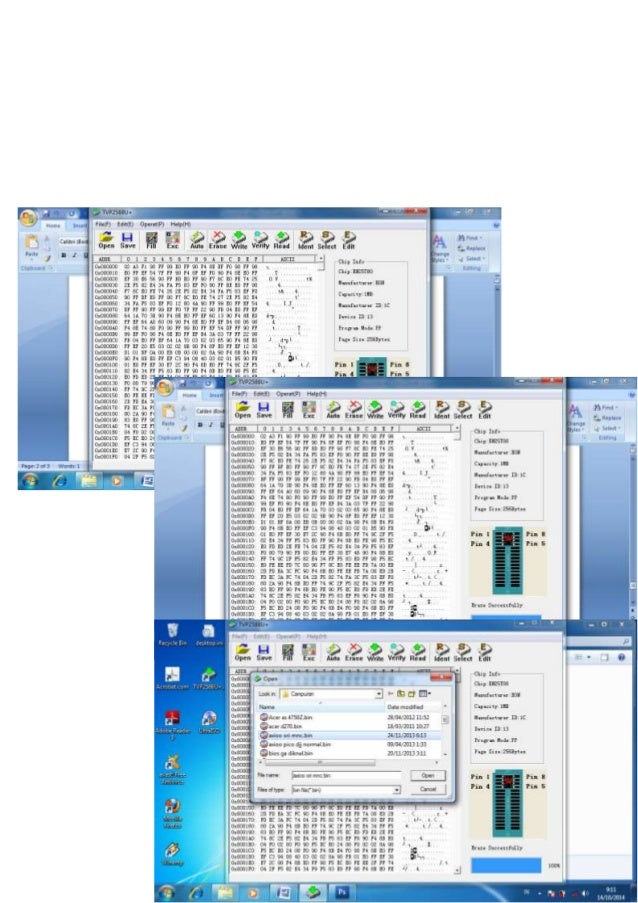Screen dimensions: 638x903
Task: Click Up One Level icon in Open dialog
Action: point(401,694)
